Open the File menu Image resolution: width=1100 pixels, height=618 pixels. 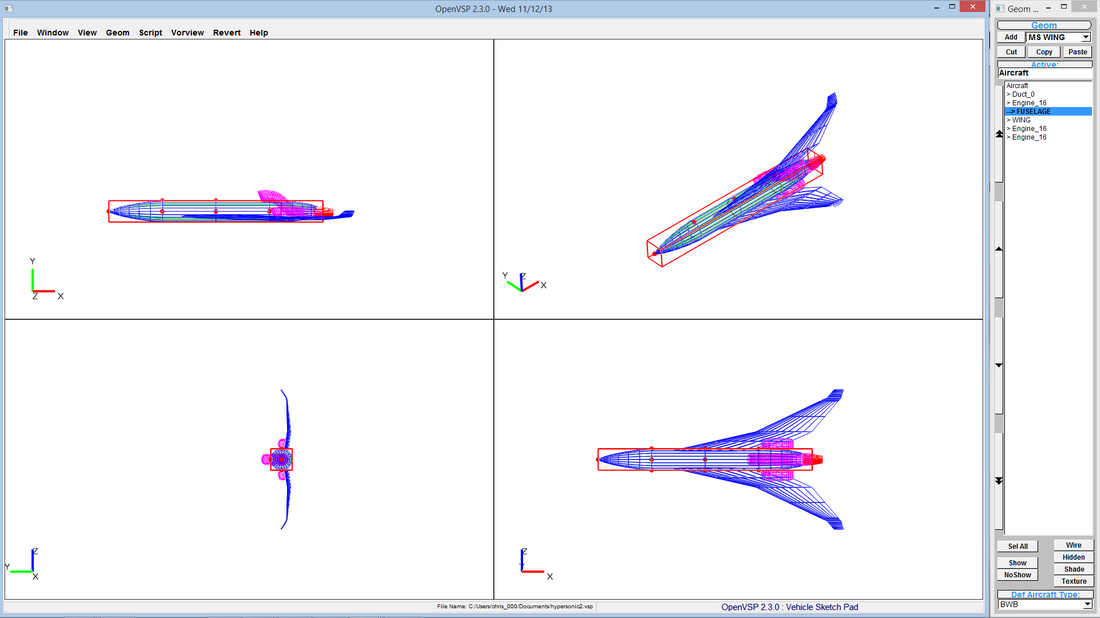pyautogui.click(x=20, y=33)
